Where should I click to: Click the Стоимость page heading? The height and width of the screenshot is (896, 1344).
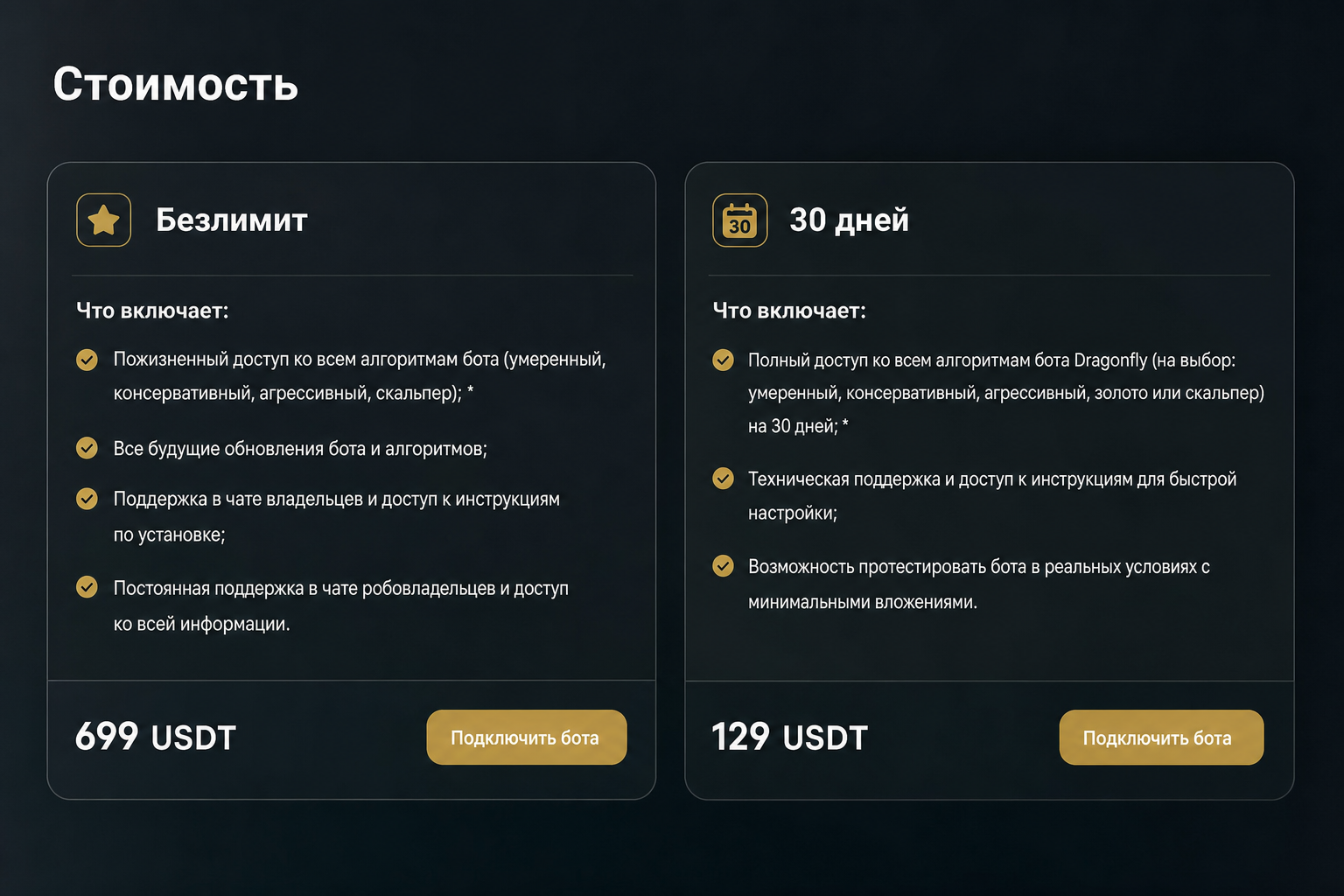coord(176,85)
